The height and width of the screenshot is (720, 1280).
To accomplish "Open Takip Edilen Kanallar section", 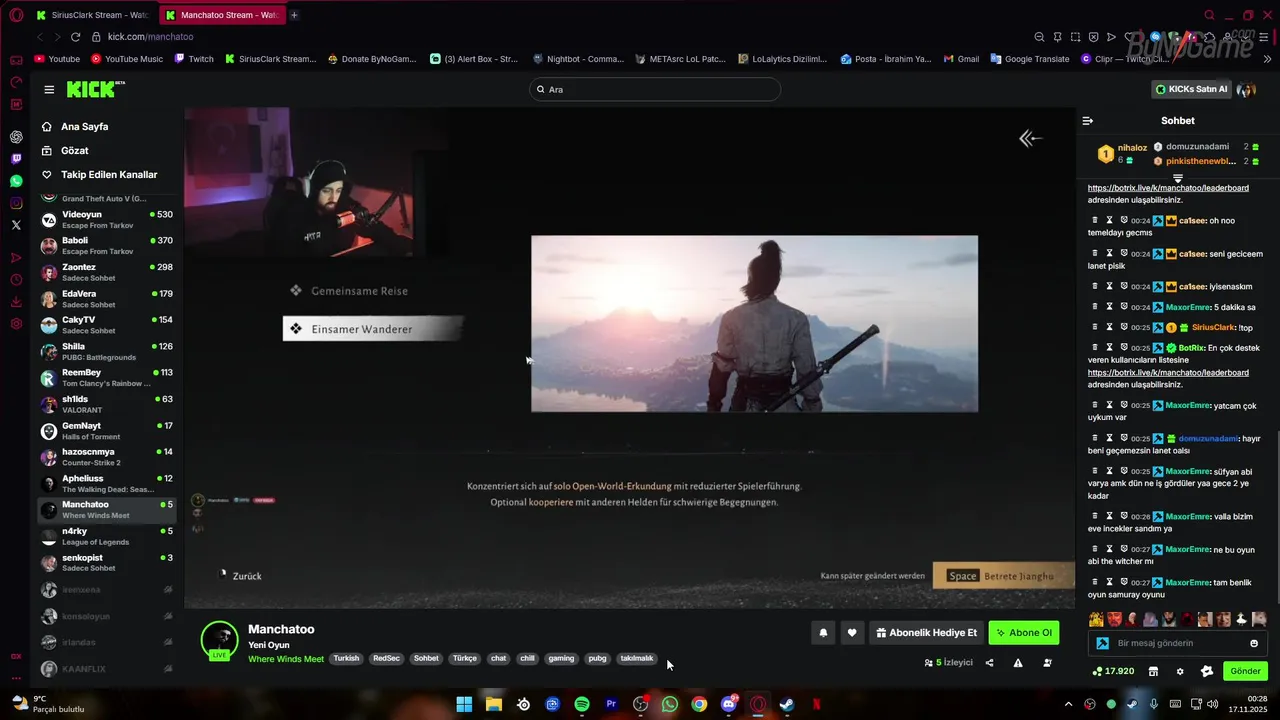I will point(100,175).
